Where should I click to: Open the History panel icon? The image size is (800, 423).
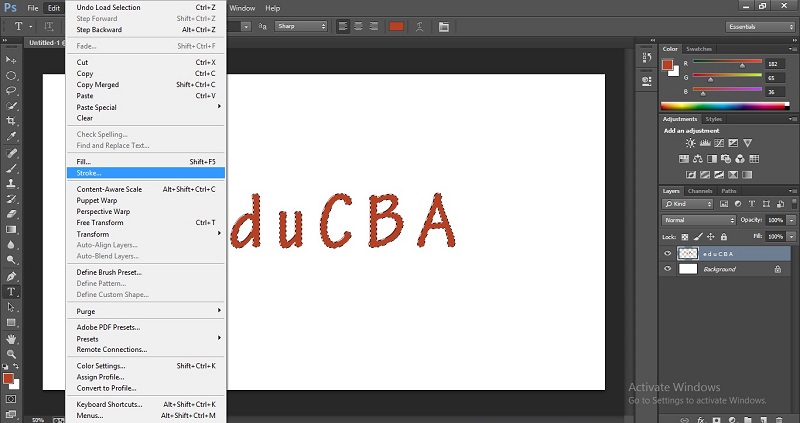(x=647, y=58)
